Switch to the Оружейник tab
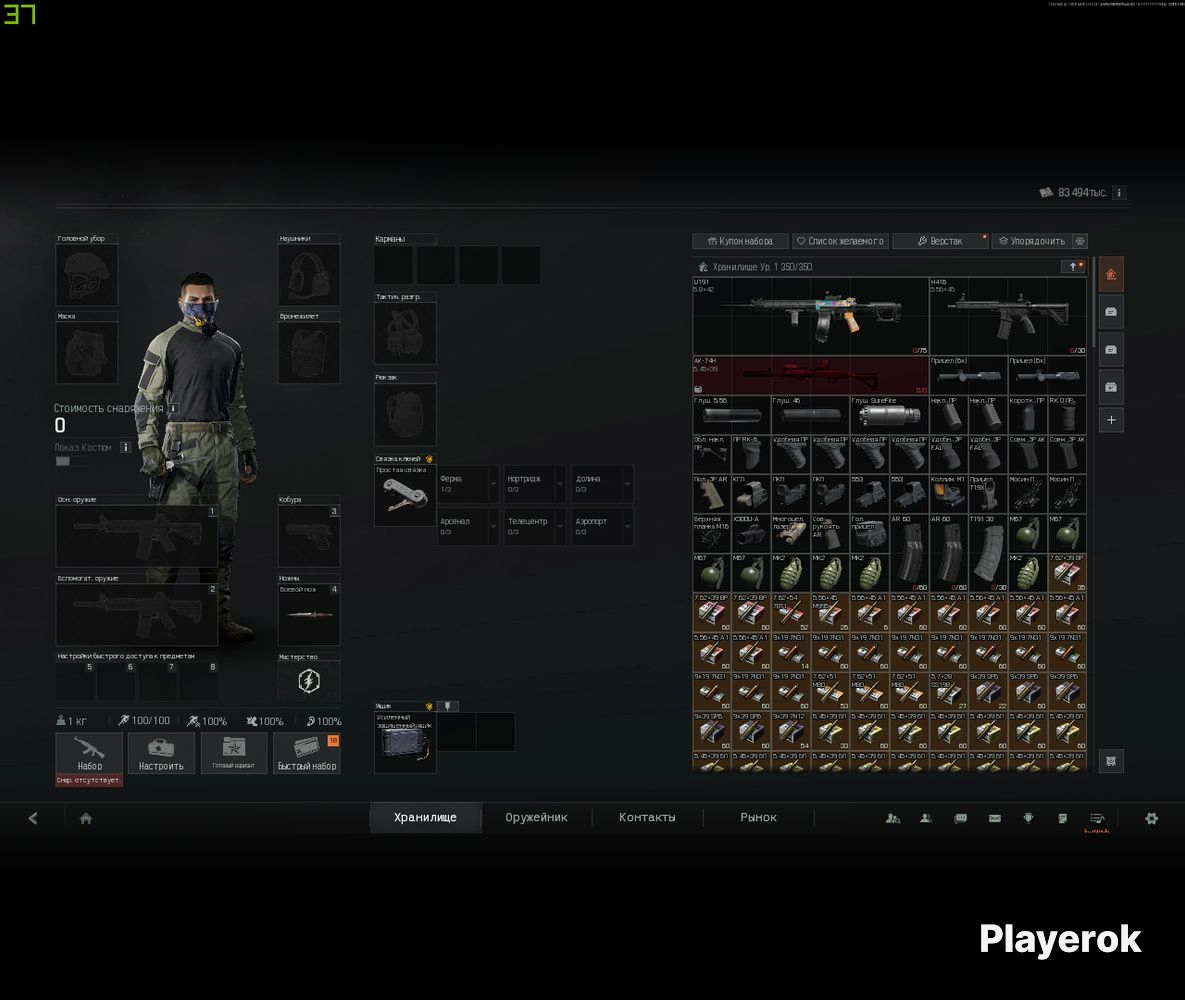The width and height of the screenshot is (1185, 1000). click(x=537, y=817)
